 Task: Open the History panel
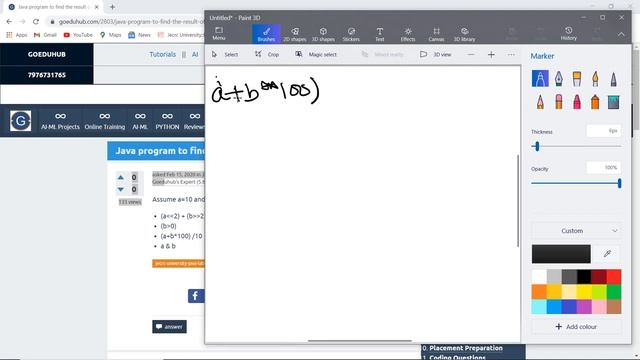[x=569, y=33]
